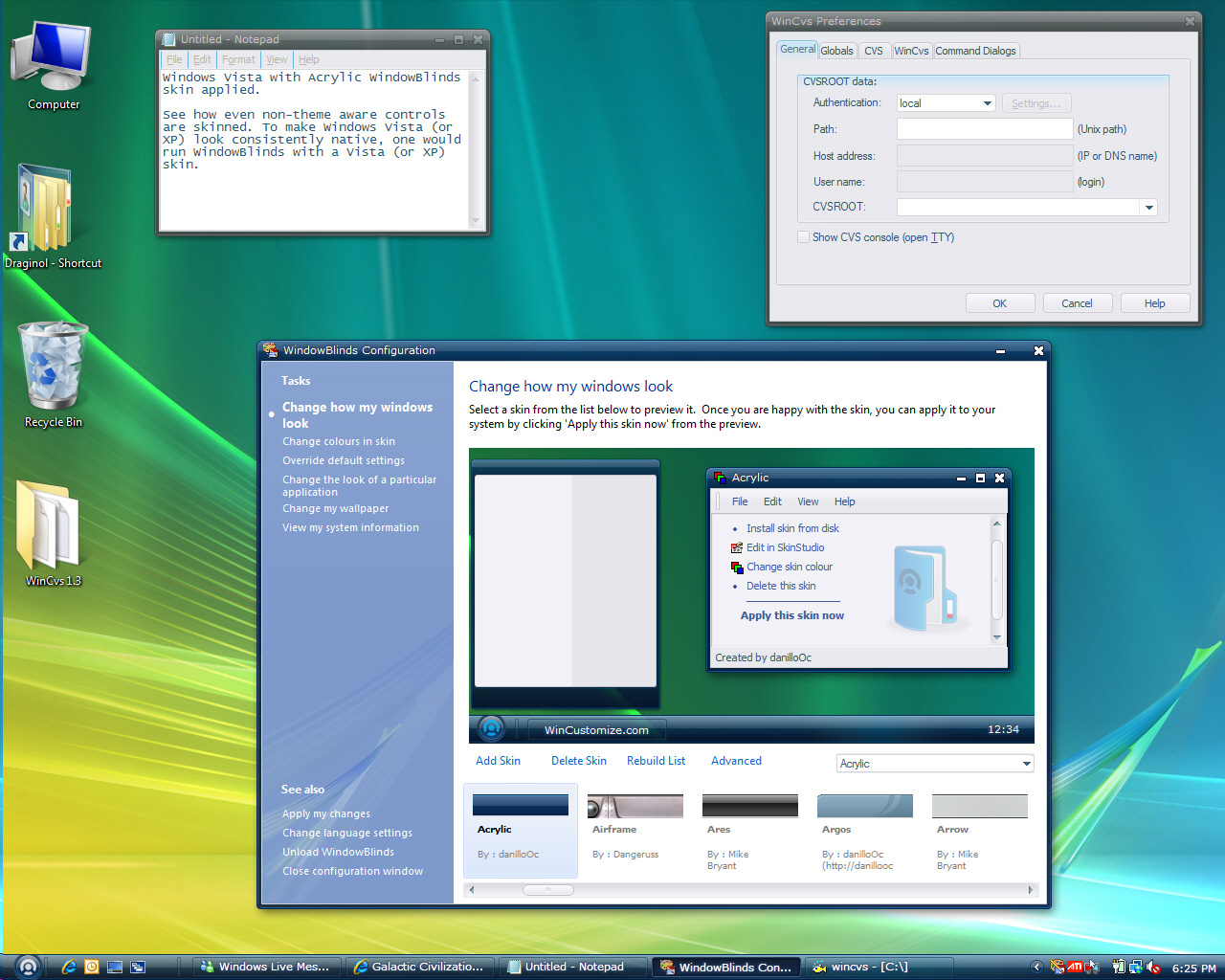
Task: Click the Switch Windows quick launch icon
Action: [138, 967]
